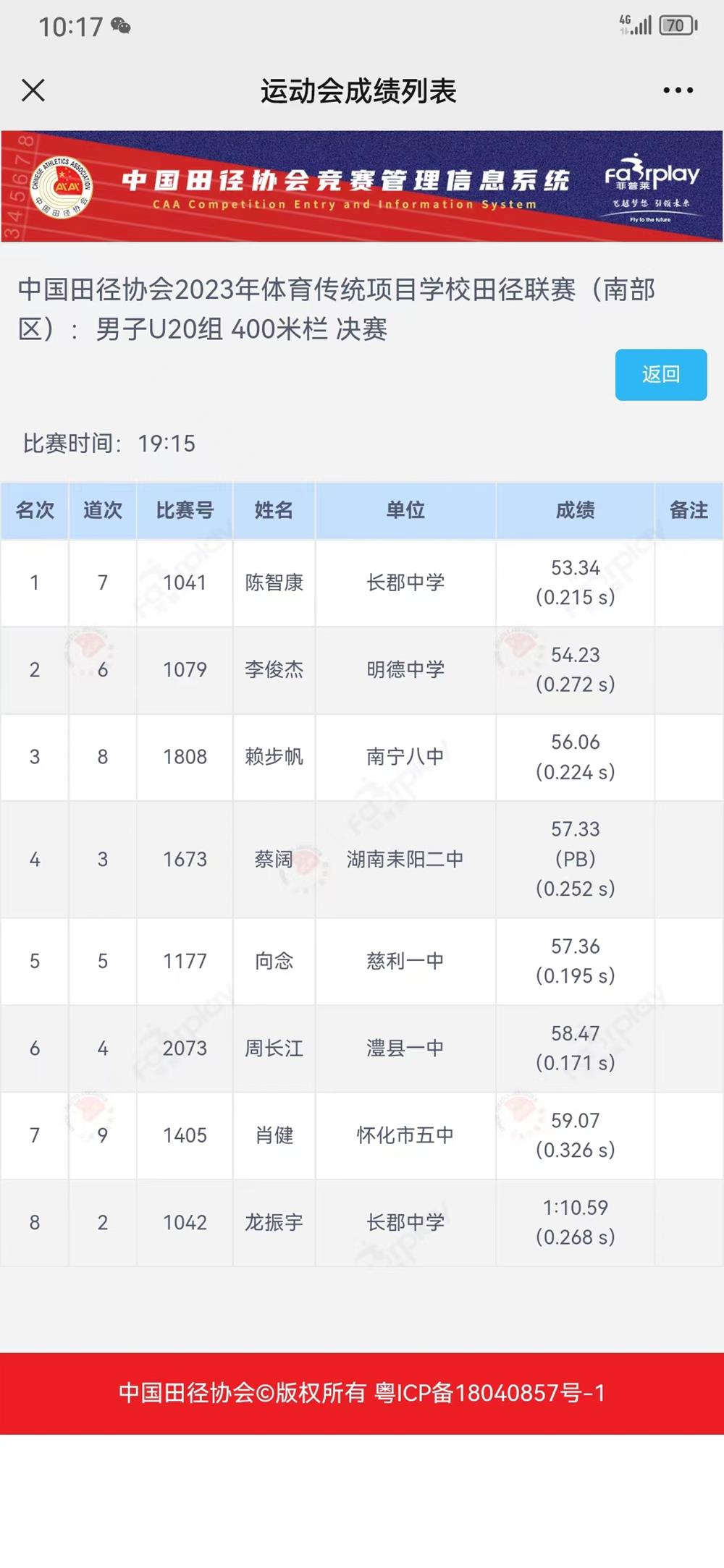Image resolution: width=724 pixels, height=1568 pixels.
Task: Click the banner system title text
Action: pos(345,181)
